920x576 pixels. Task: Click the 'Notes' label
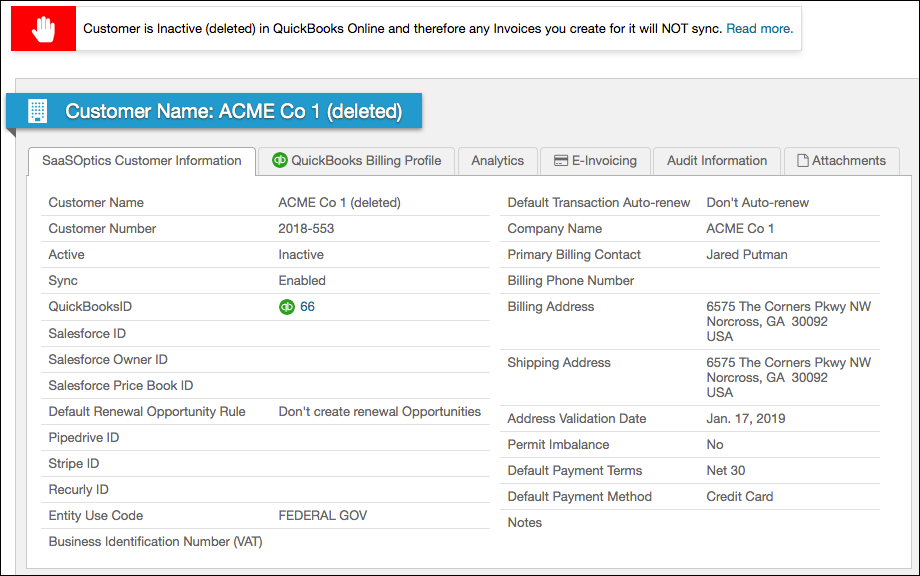[x=525, y=523]
